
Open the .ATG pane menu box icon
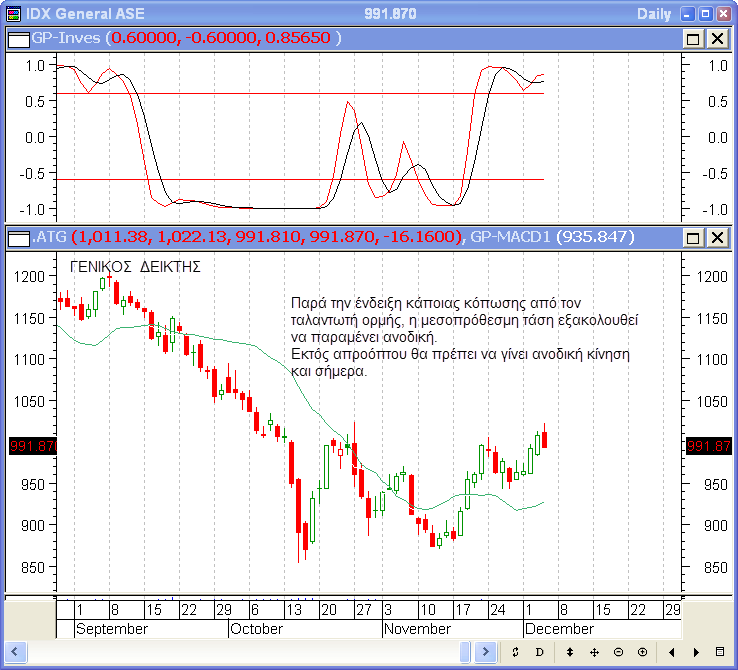click(18, 238)
